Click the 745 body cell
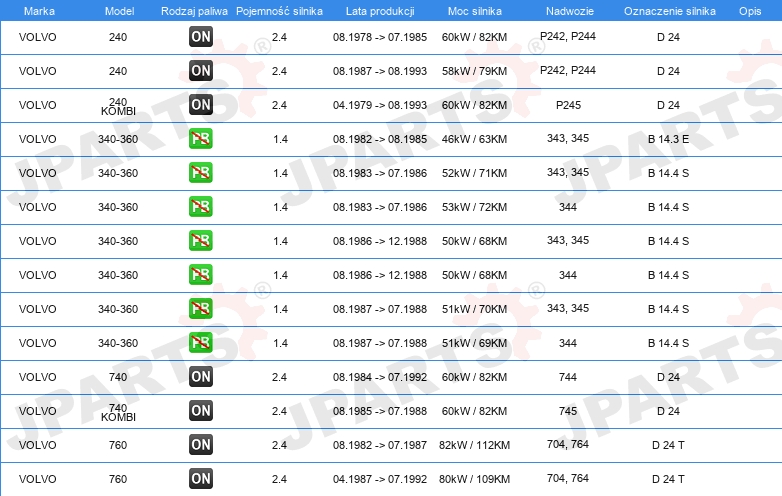 point(568,411)
